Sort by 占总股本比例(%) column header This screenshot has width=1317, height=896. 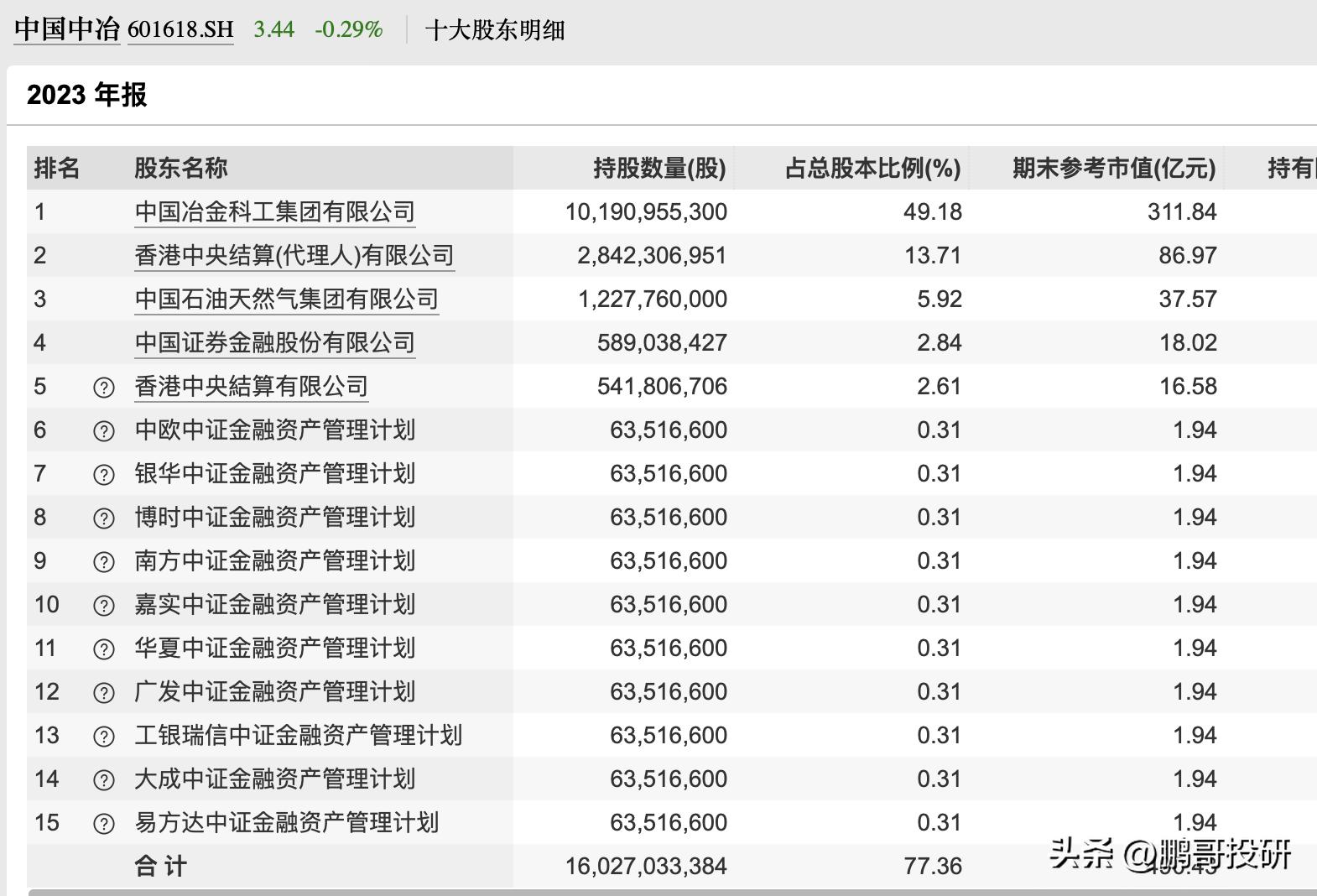click(873, 168)
